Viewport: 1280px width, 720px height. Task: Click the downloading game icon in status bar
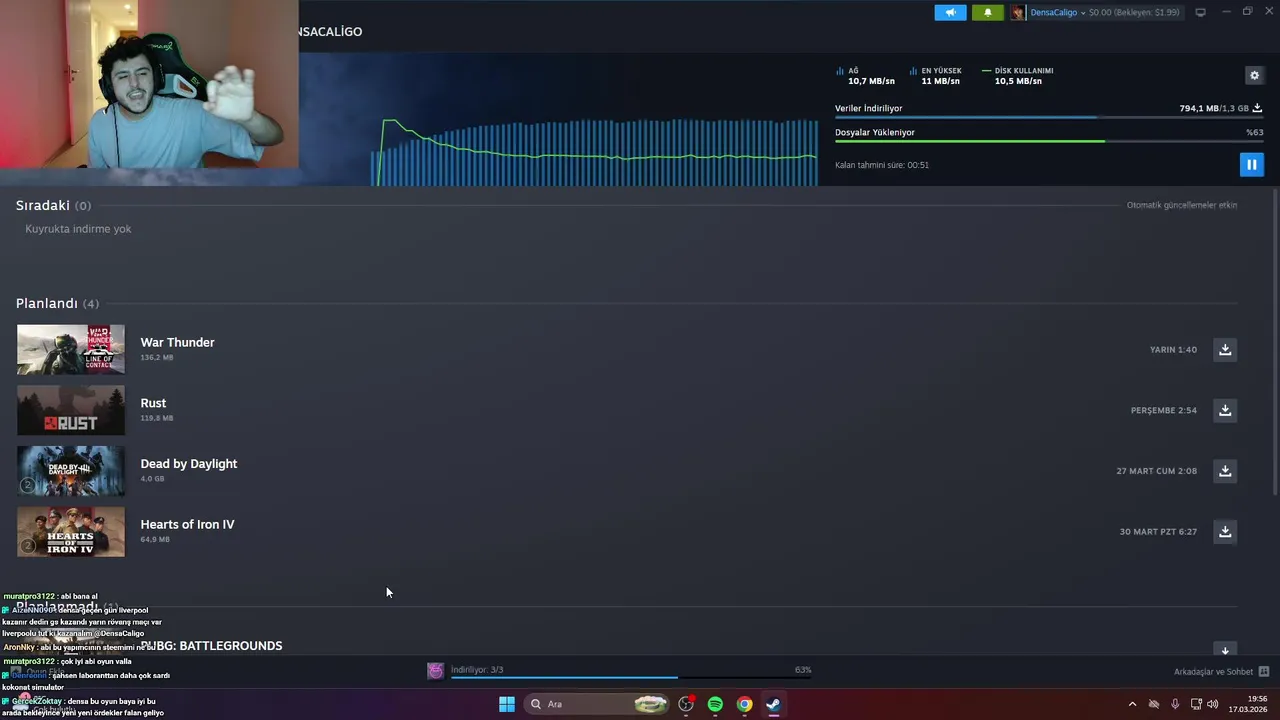[x=435, y=671]
